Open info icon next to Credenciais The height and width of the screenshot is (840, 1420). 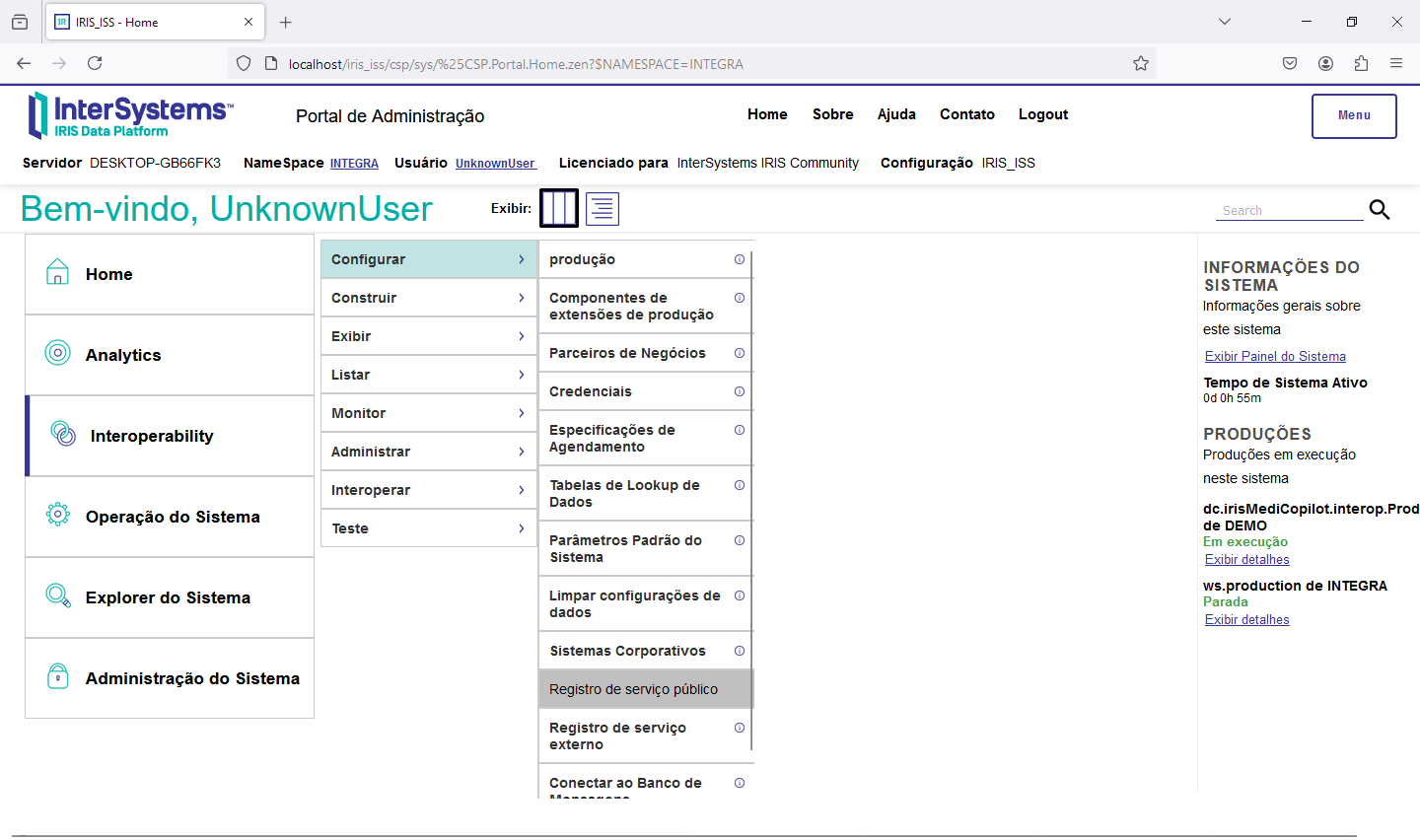pos(740,391)
